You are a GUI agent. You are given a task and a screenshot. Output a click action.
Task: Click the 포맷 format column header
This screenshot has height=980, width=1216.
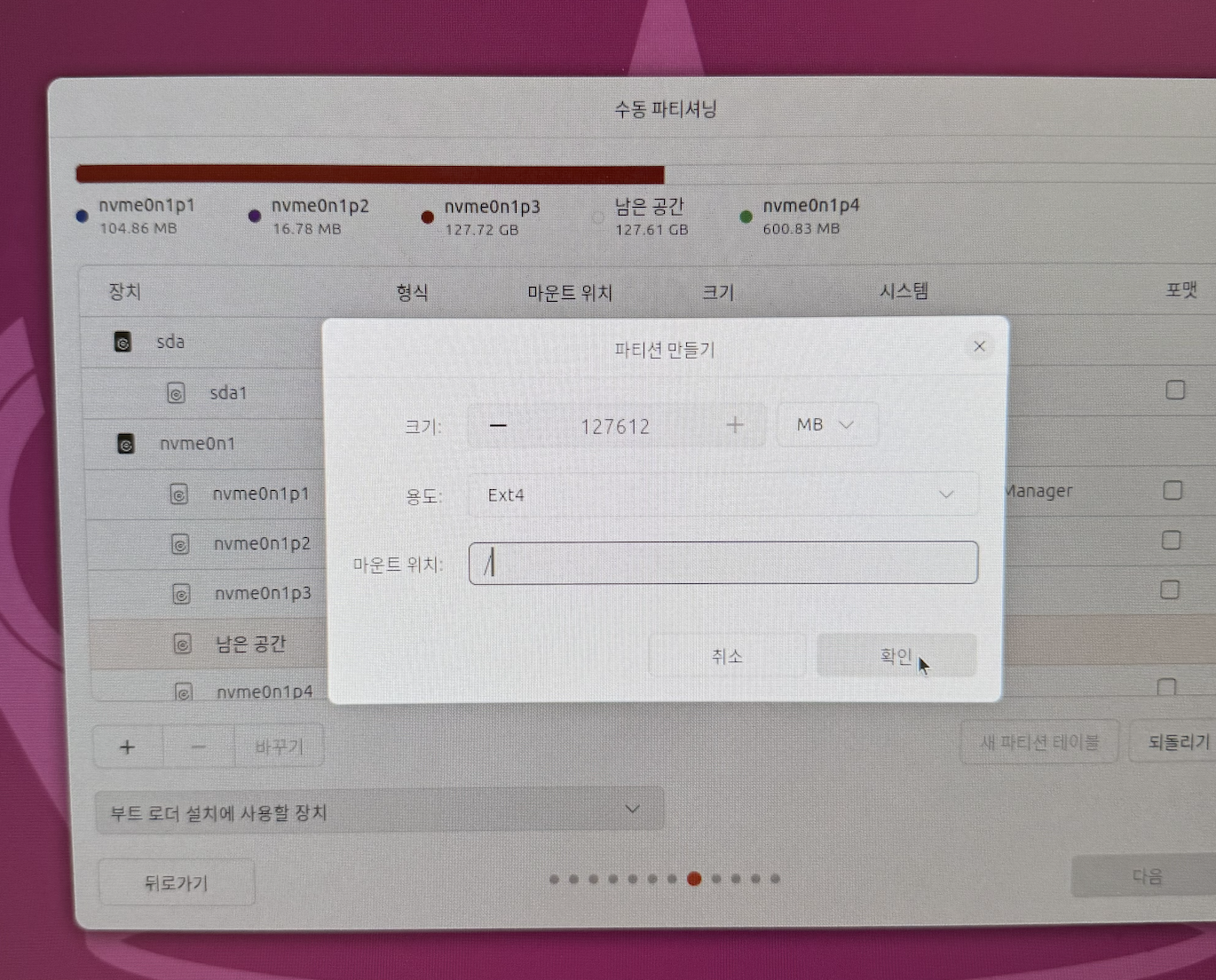tap(1181, 289)
